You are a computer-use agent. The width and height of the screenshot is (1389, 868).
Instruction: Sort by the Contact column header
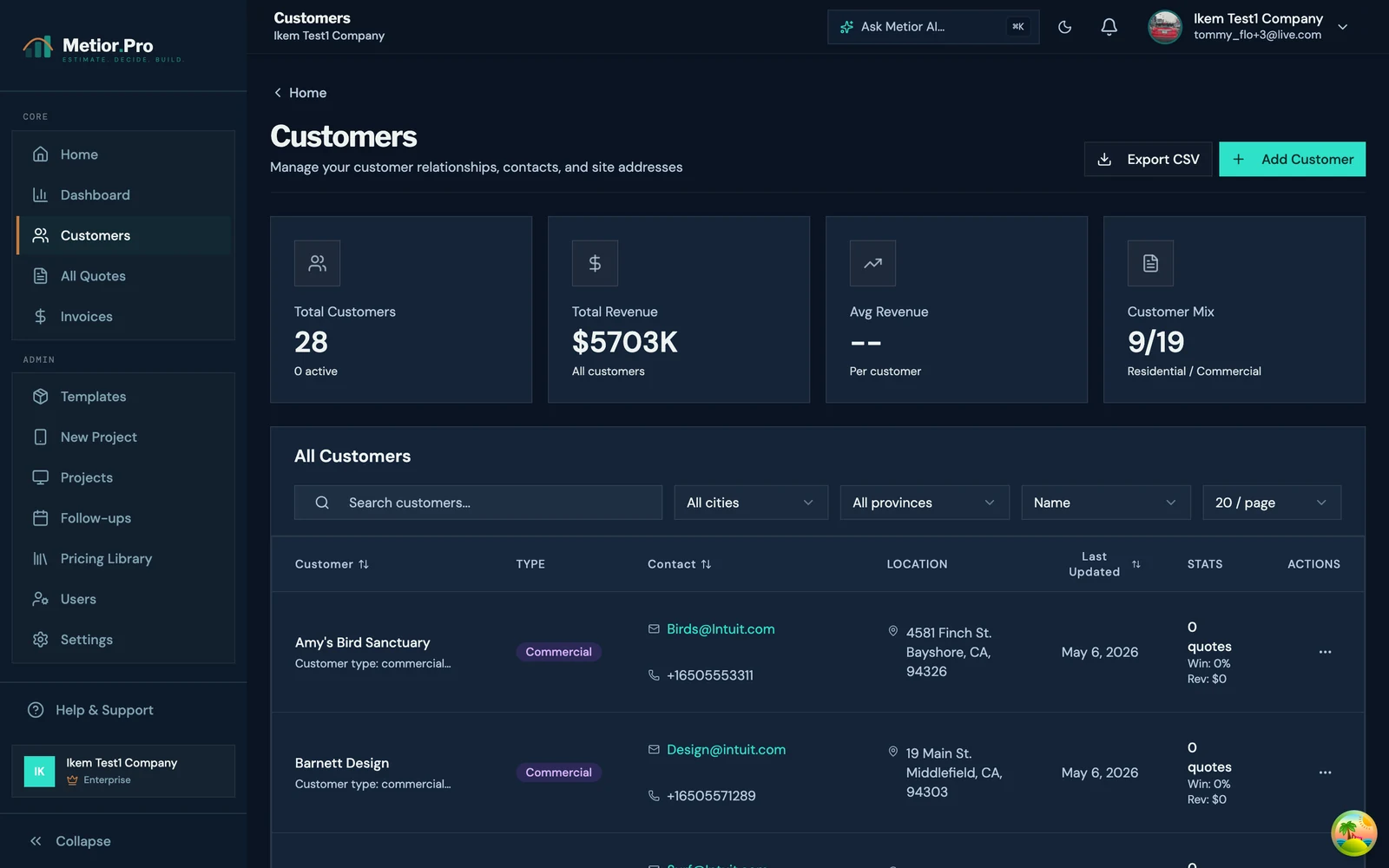coord(679,564)
